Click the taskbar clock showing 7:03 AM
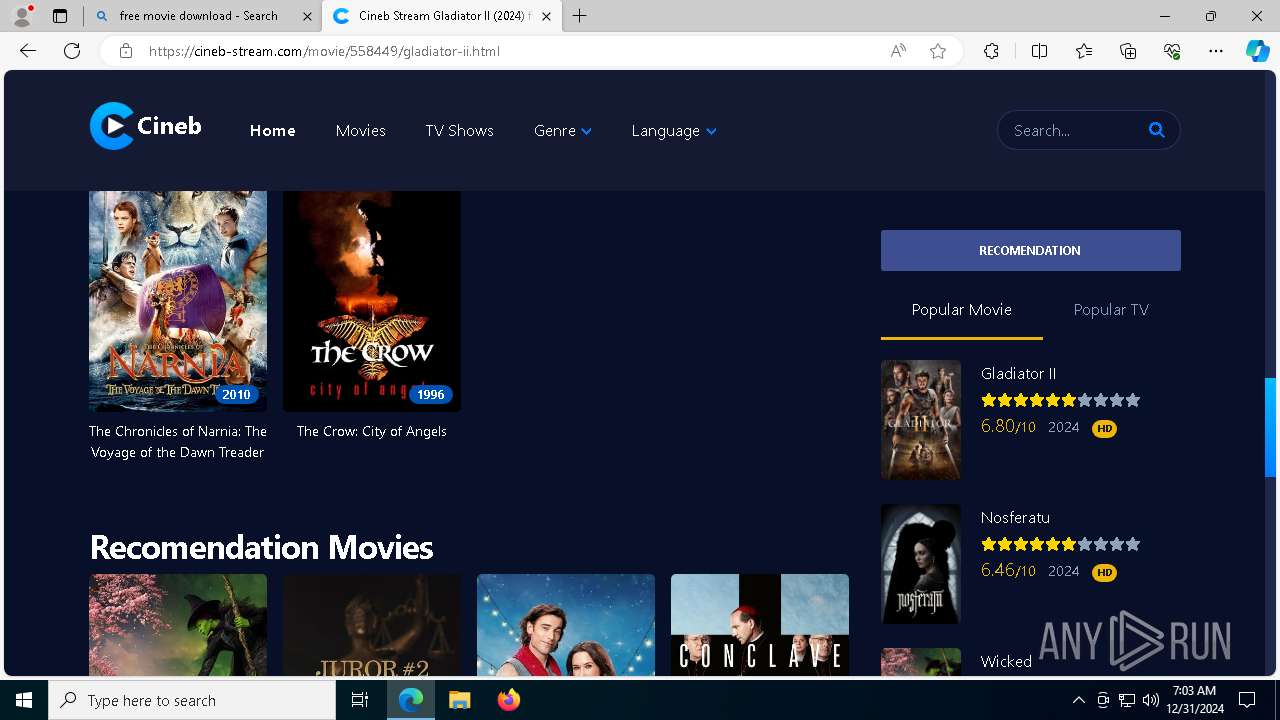This screenshot has height=720, width=1280. click(1196, 700)
